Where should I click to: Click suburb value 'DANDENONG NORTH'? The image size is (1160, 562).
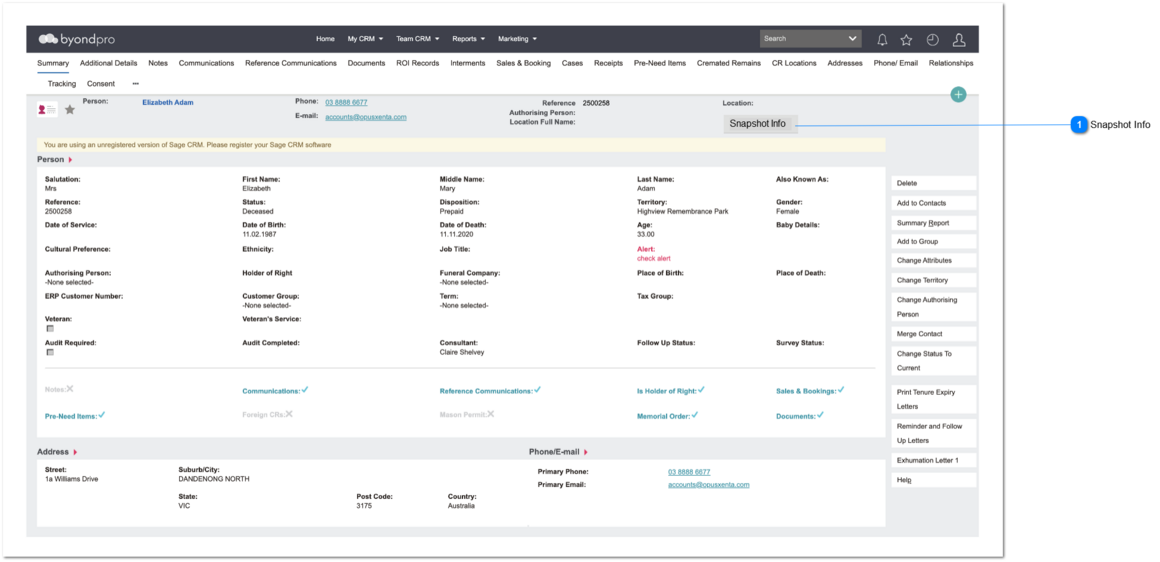click(214, 479)
